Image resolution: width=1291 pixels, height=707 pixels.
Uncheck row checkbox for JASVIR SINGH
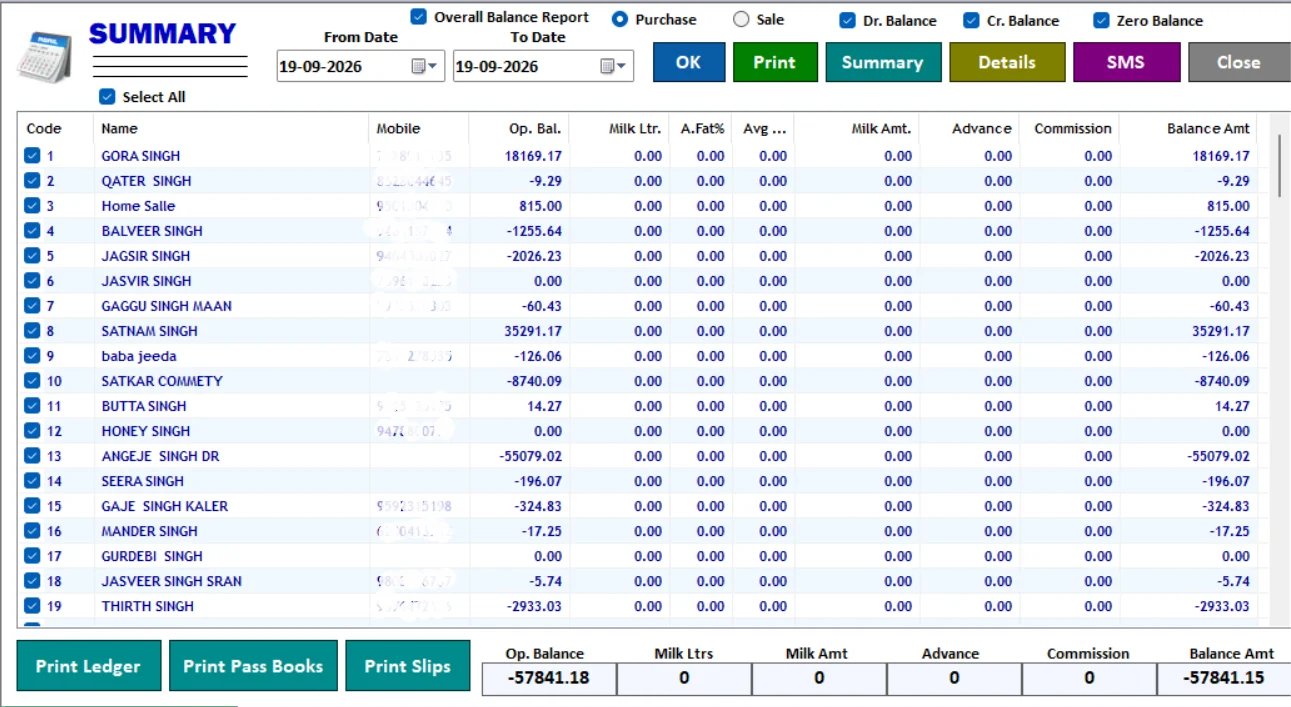[x=32, y=281]
